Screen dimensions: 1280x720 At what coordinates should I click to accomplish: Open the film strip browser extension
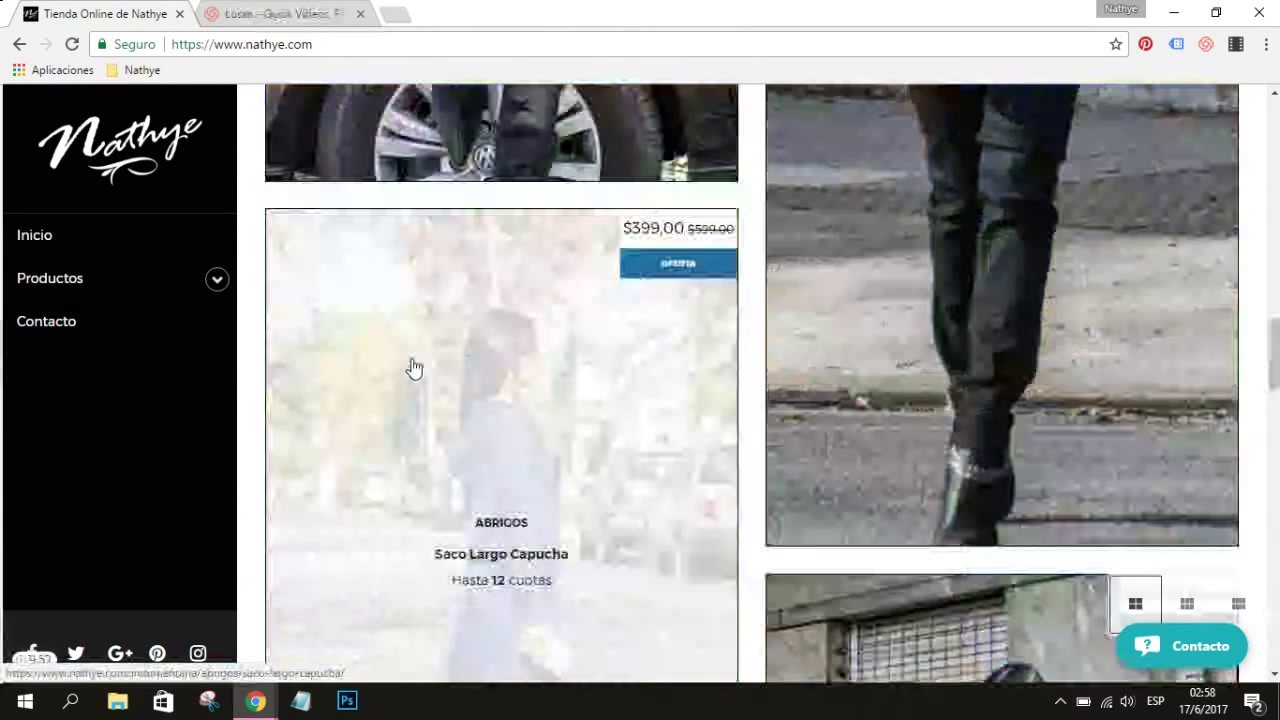(1236, 44)
